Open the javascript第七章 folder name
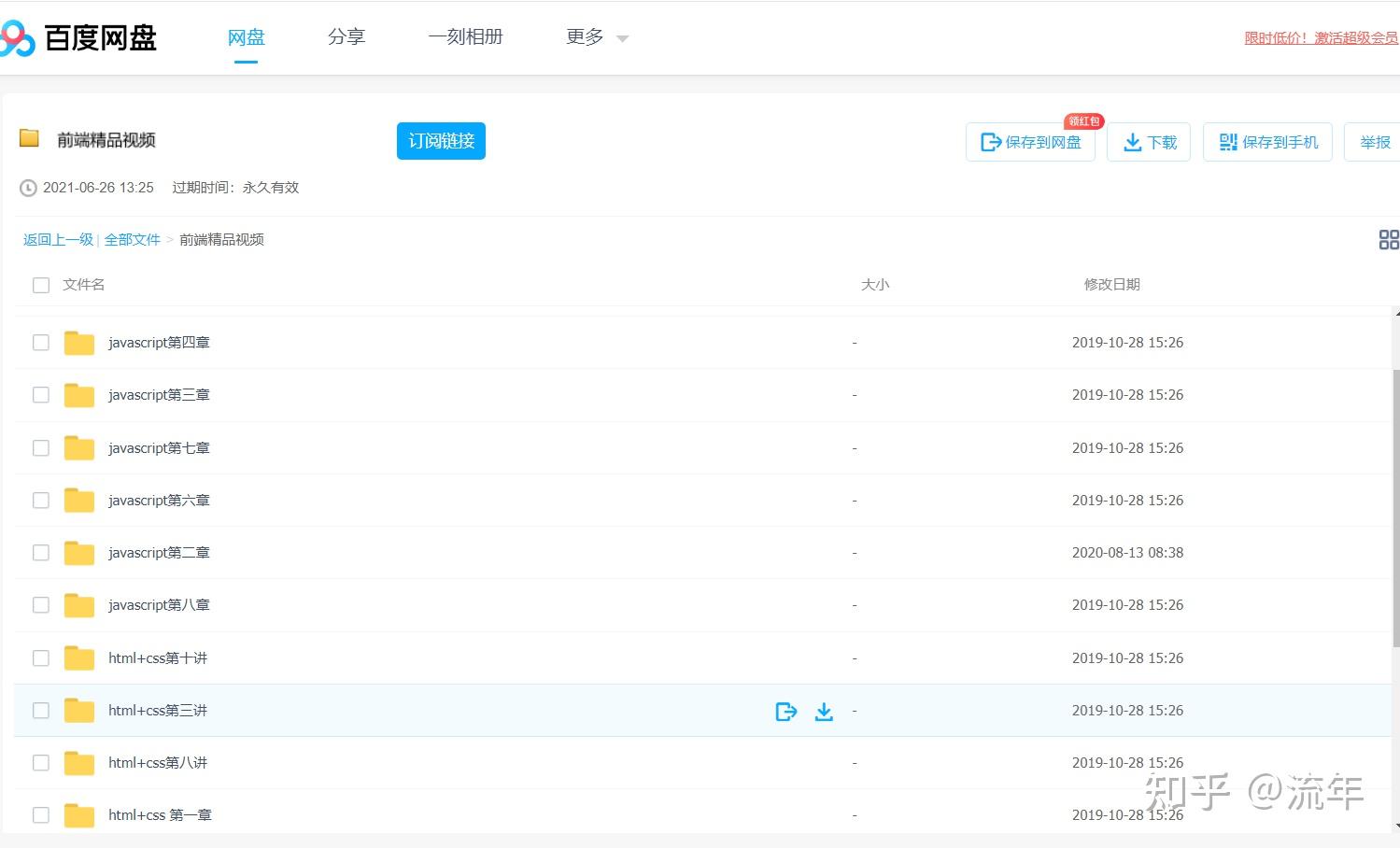 point(159,448)
